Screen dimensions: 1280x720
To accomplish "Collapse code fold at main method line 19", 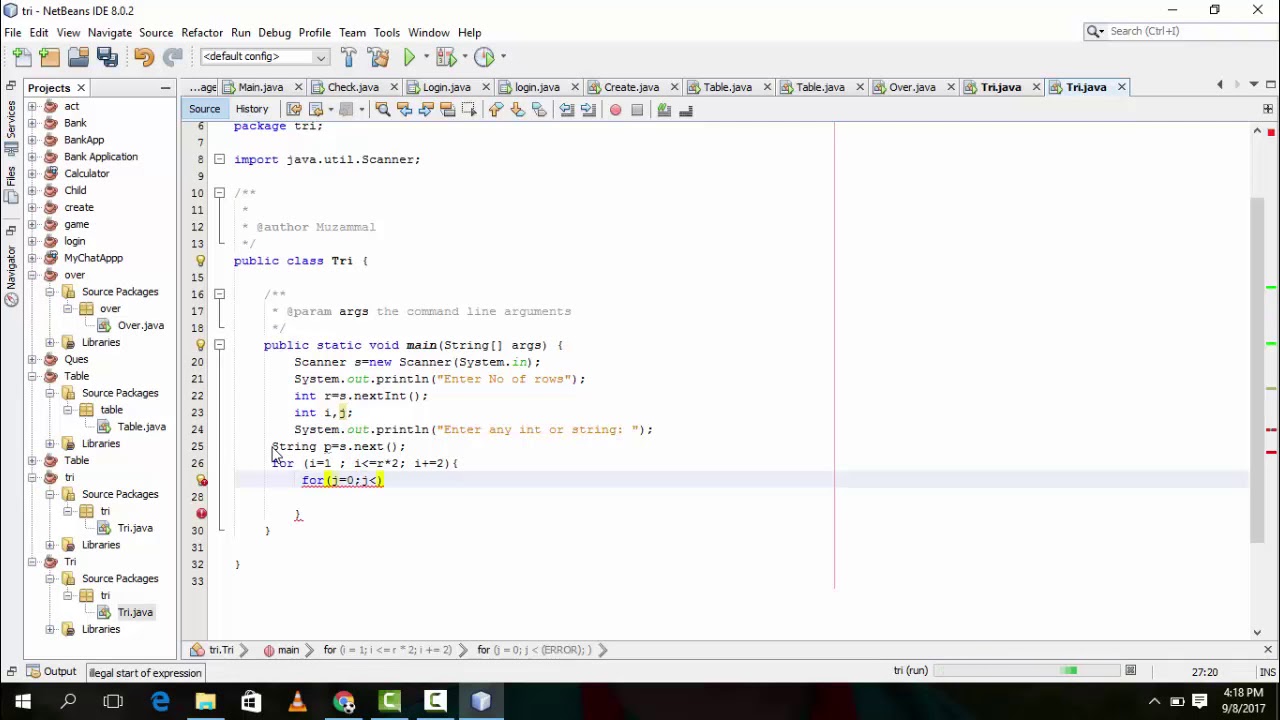I will pos(219,345).
